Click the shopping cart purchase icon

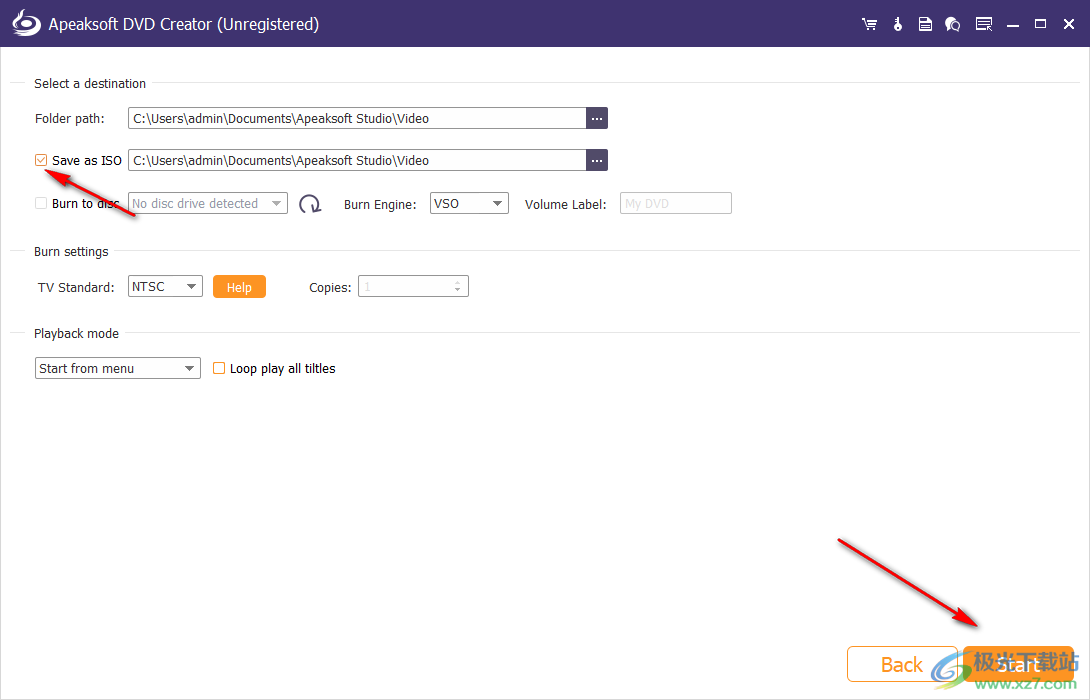(x=869, y=24)
